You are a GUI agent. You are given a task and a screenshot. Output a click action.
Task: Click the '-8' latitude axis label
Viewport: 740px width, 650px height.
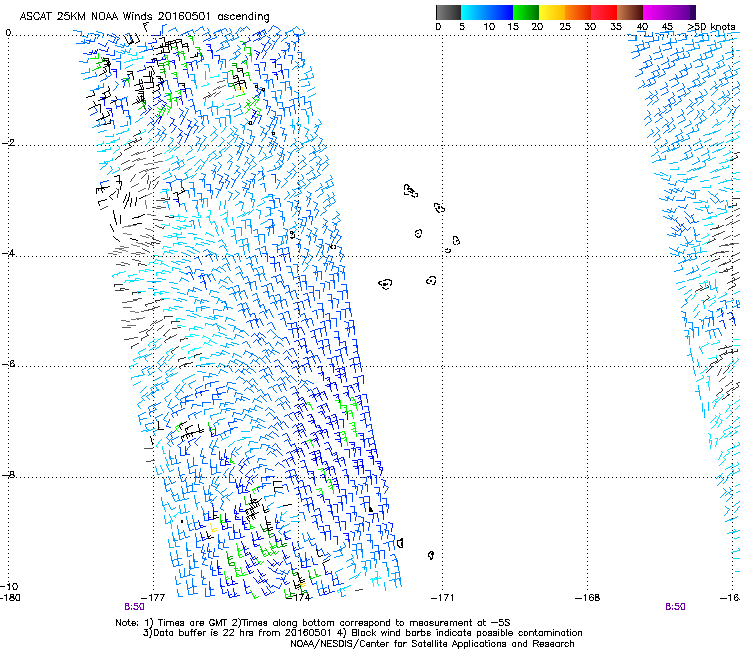pos(8,474)
